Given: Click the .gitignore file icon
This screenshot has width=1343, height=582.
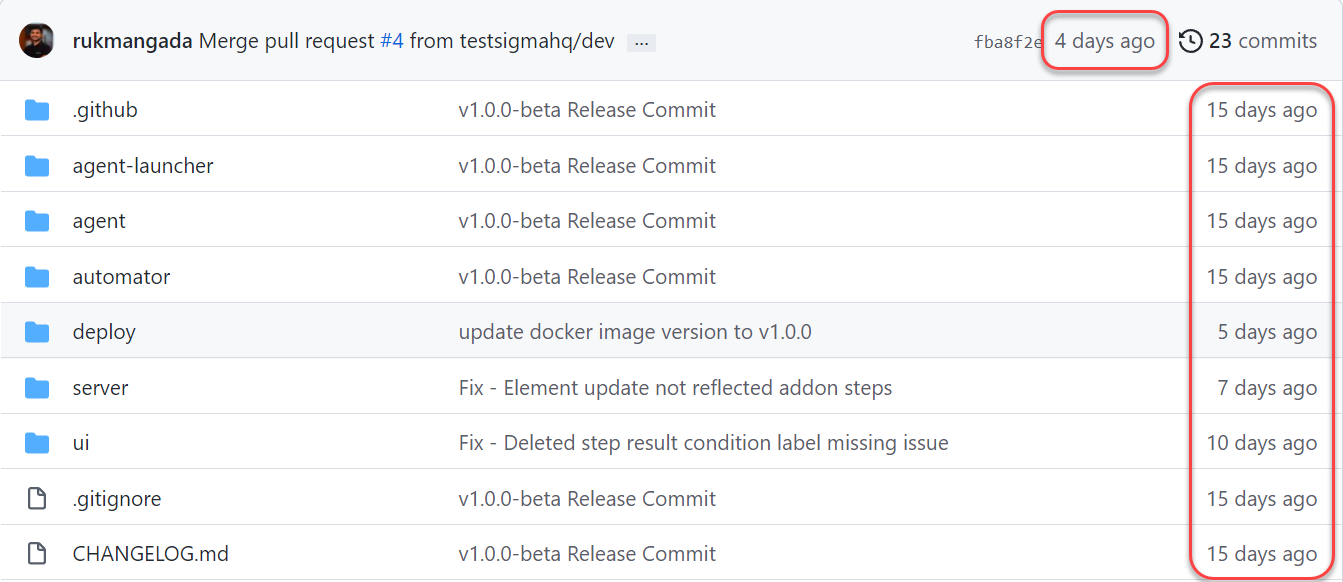Looking at the screenshot, I should pos(37,499).
